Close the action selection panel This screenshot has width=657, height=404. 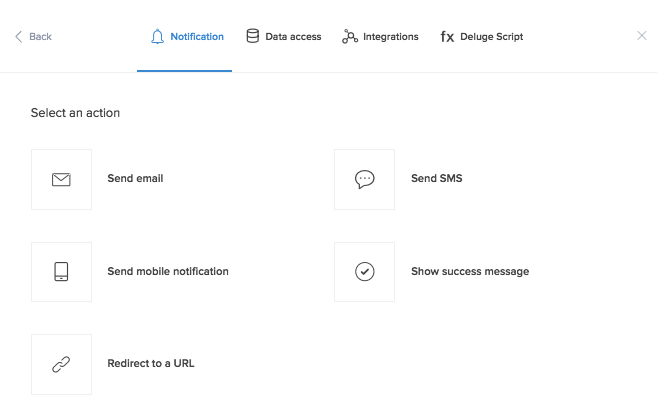click(x=641, y=36)
